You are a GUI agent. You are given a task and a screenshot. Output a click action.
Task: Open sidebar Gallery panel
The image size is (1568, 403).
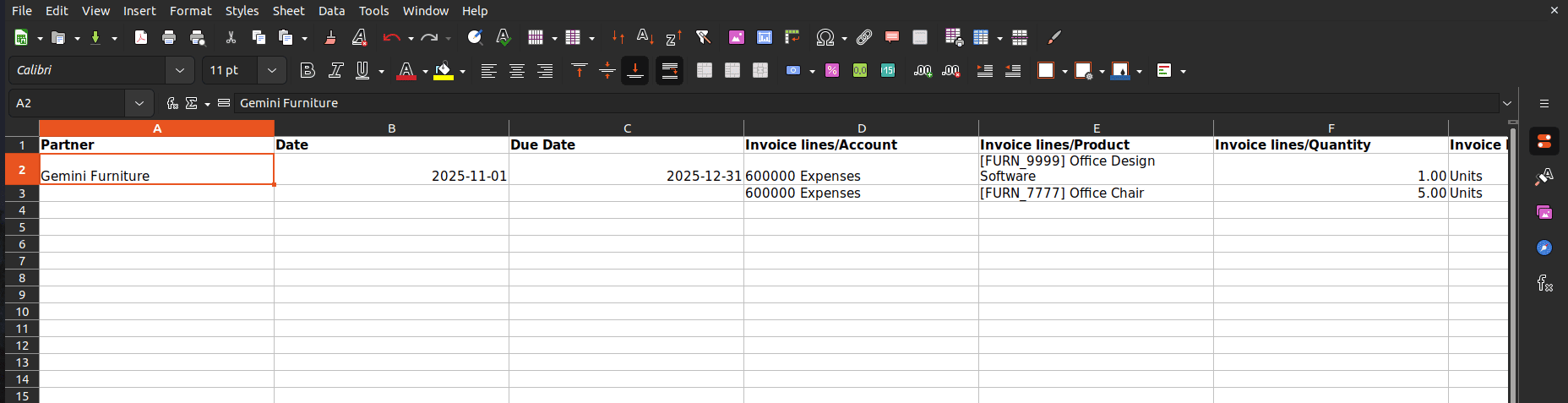pos(1544,212)
